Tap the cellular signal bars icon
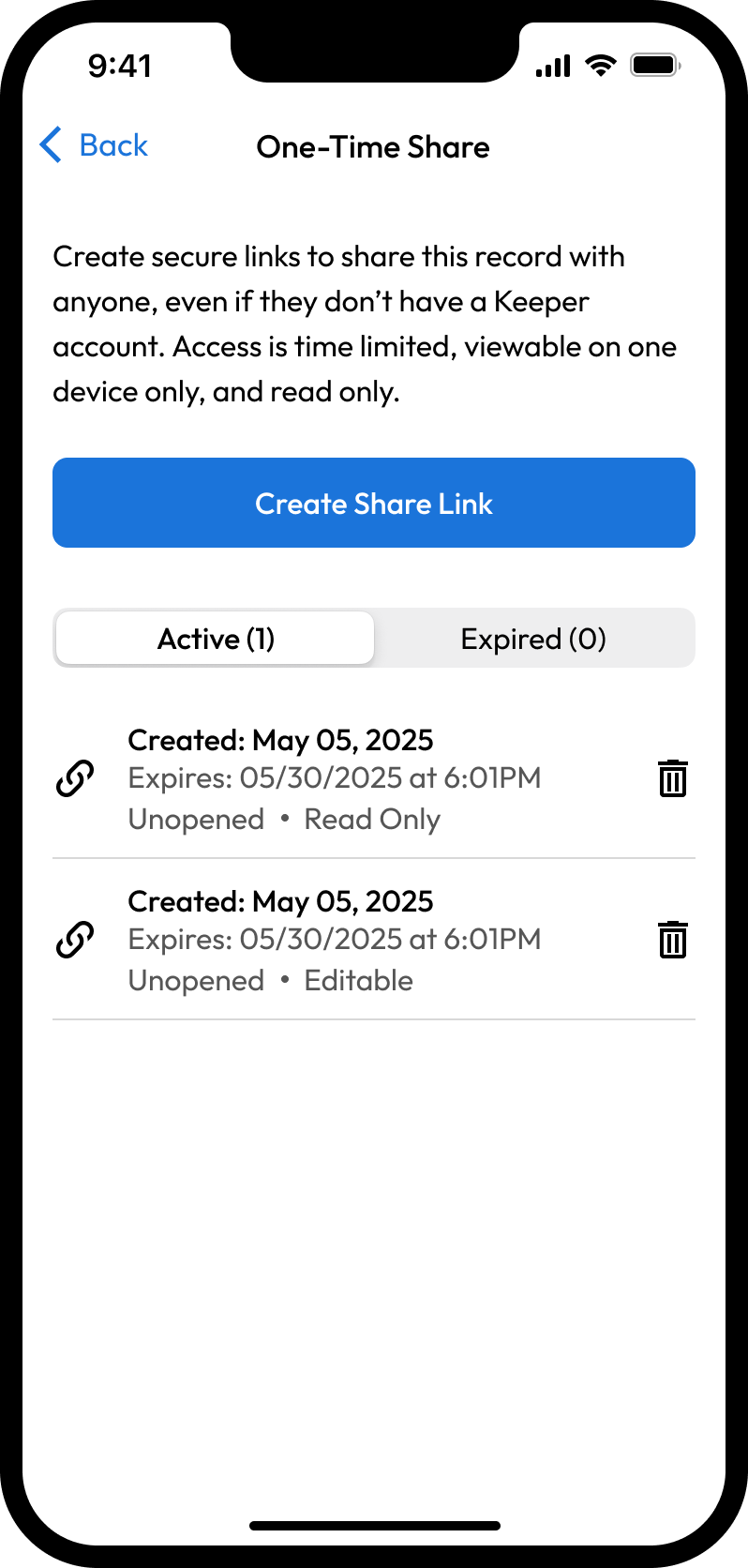Viewport: 748px width, 1568px height. tap(553, 66)
